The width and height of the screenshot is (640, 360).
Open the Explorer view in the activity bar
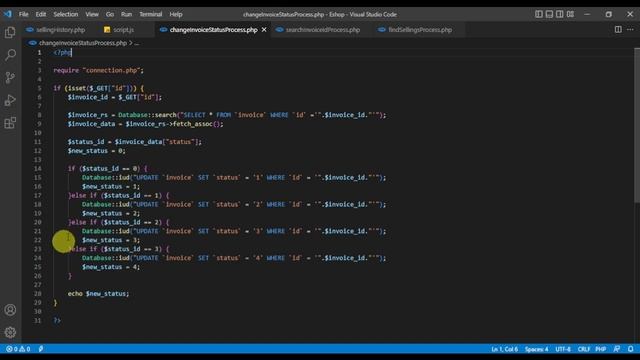pos(10,32)
